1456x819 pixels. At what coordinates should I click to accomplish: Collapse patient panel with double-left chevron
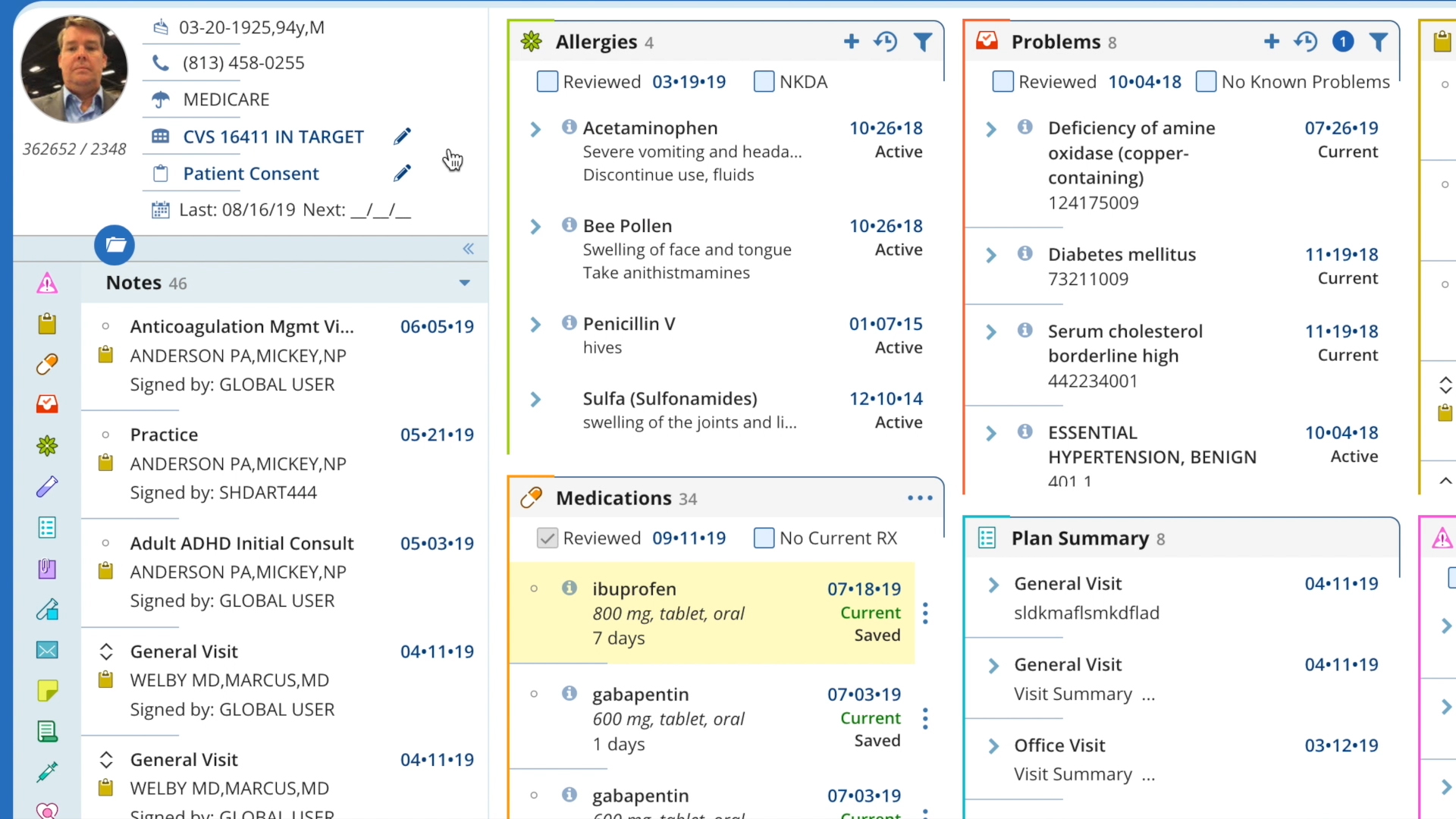pyautogui.click(x=468, y=249)
